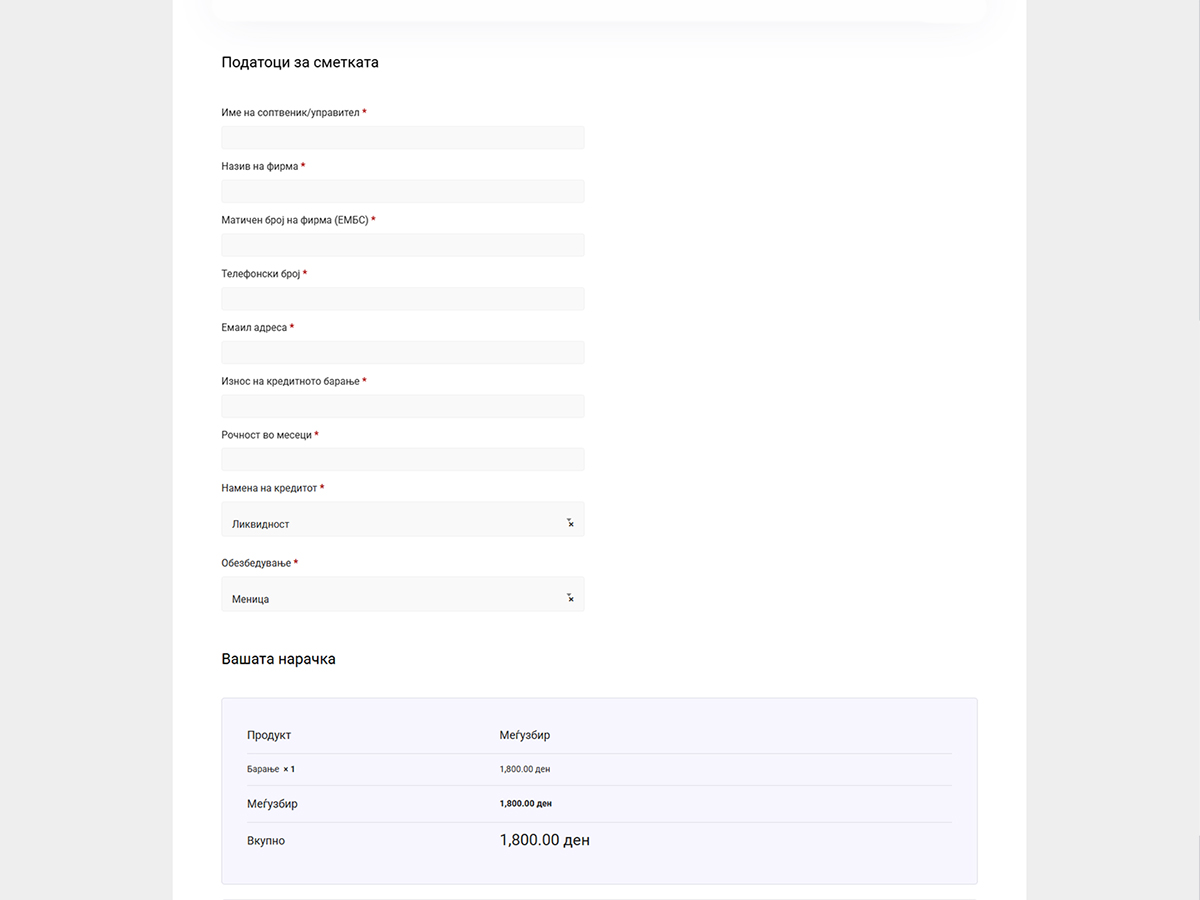
Task: Click the Емаил адреса label text
Action: coord(254,328)
